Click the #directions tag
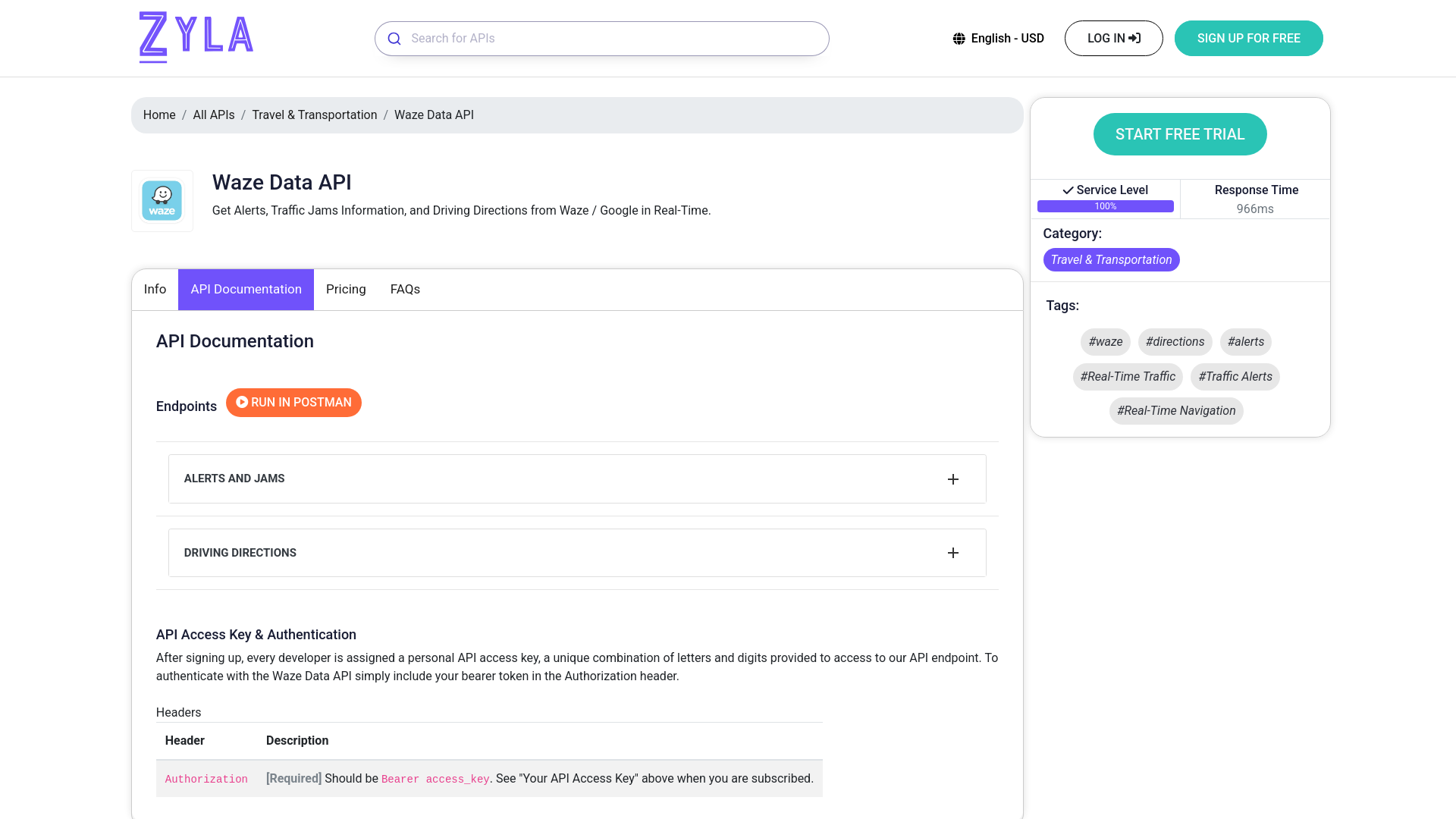Viewport: 1456px width, 819px height. coord(1175,342)
